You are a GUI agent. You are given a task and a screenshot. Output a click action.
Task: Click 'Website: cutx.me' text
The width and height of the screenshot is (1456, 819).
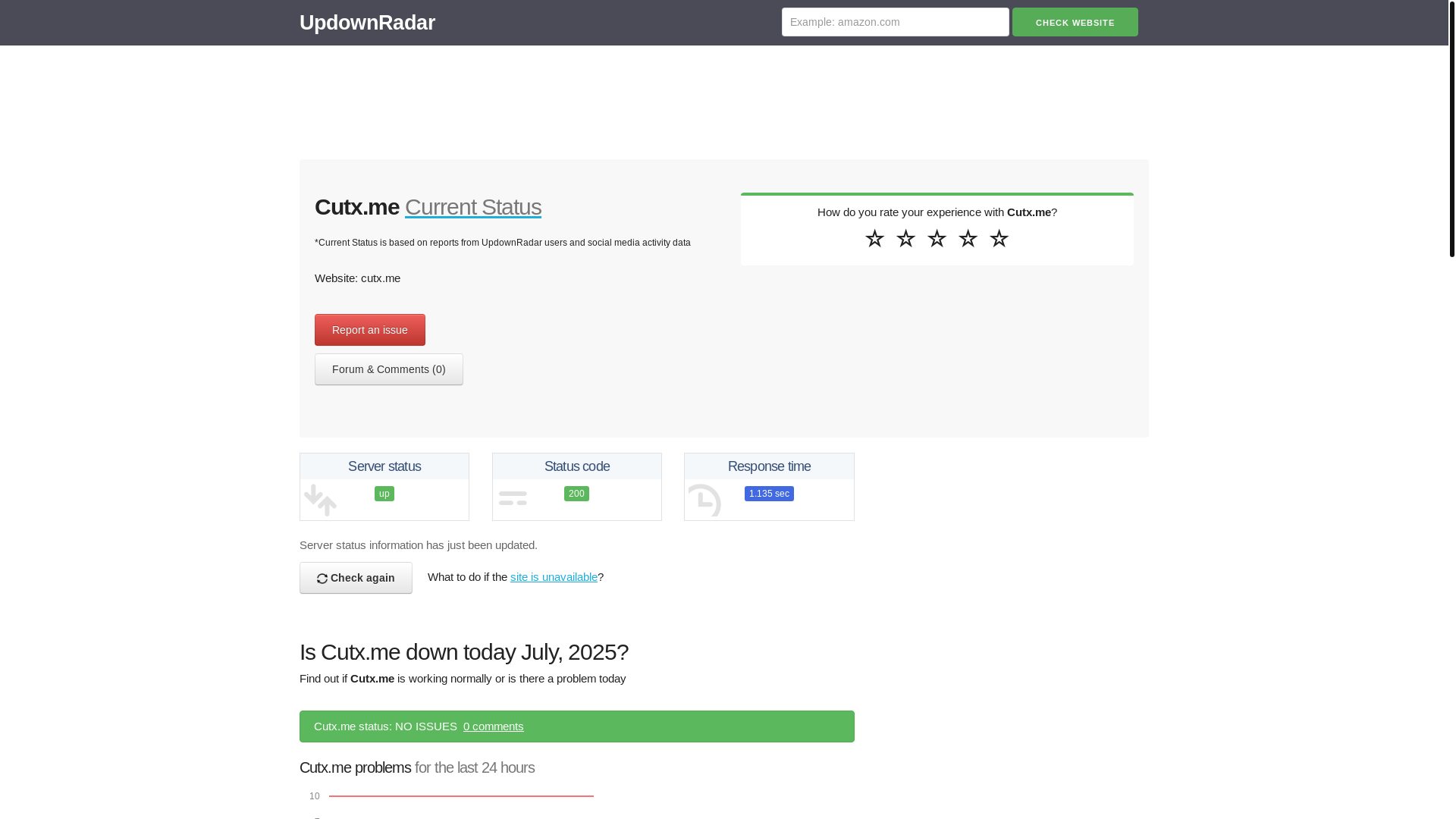coord(357,278)
